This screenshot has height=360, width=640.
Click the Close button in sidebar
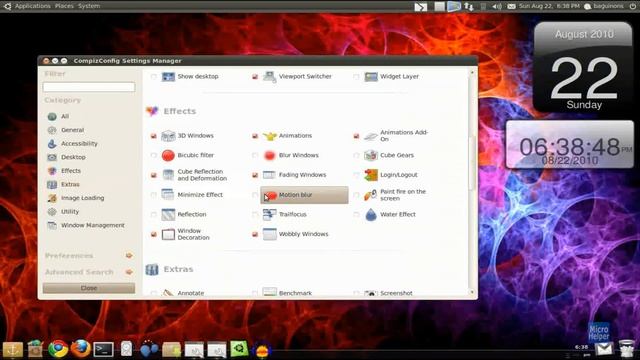coord(89,288)
